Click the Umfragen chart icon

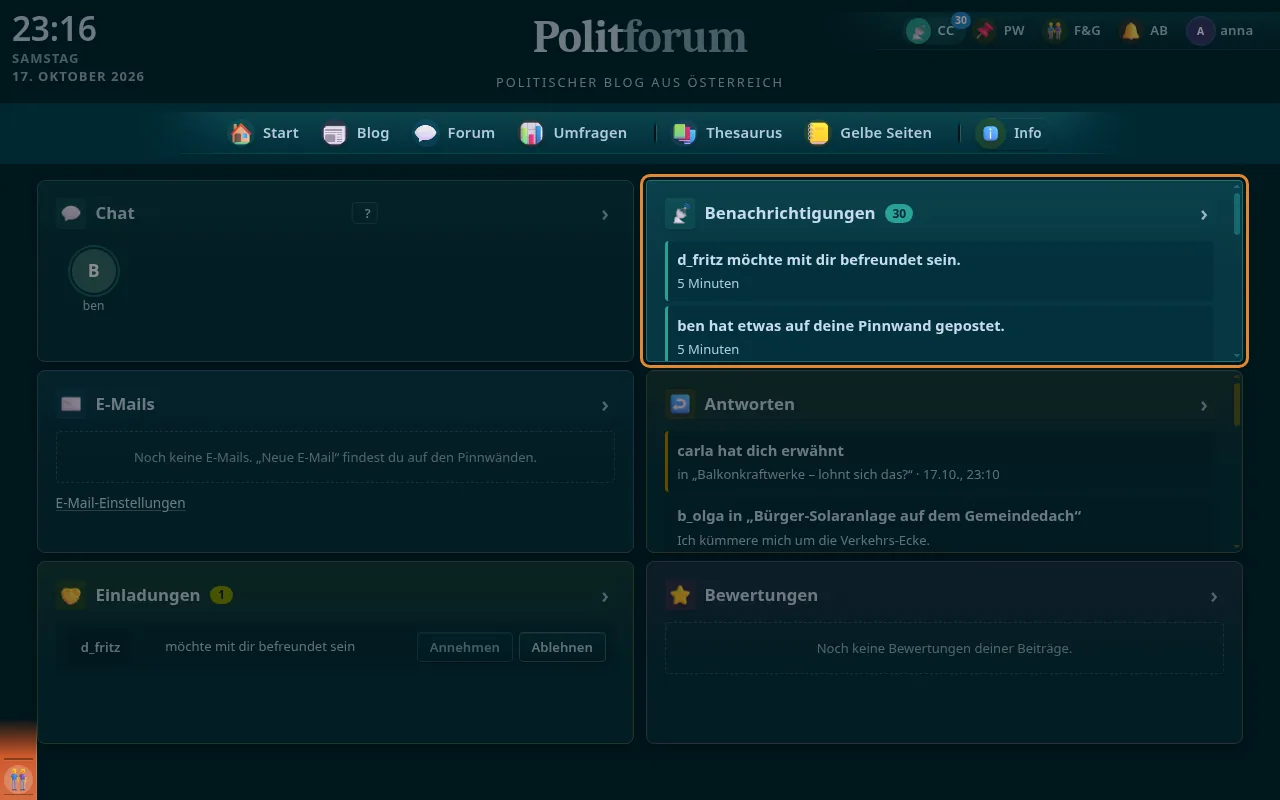(532, 133)
